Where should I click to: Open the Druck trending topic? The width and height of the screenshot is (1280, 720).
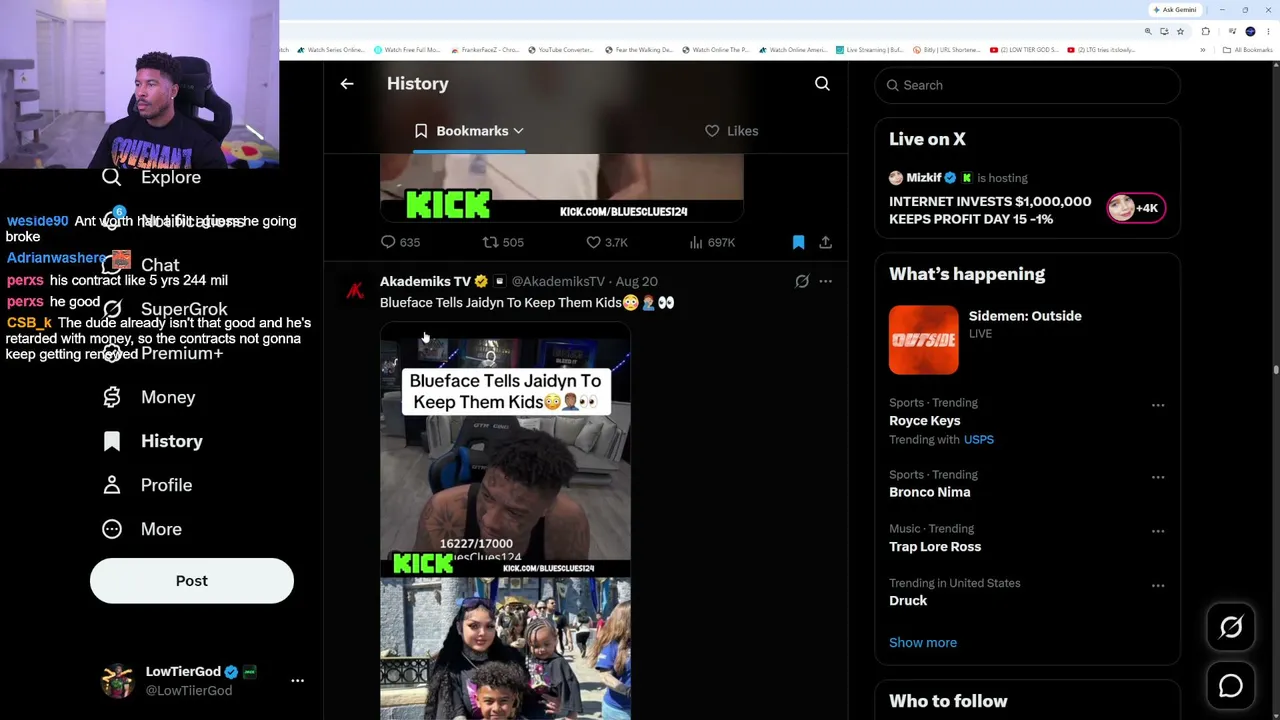908,601
